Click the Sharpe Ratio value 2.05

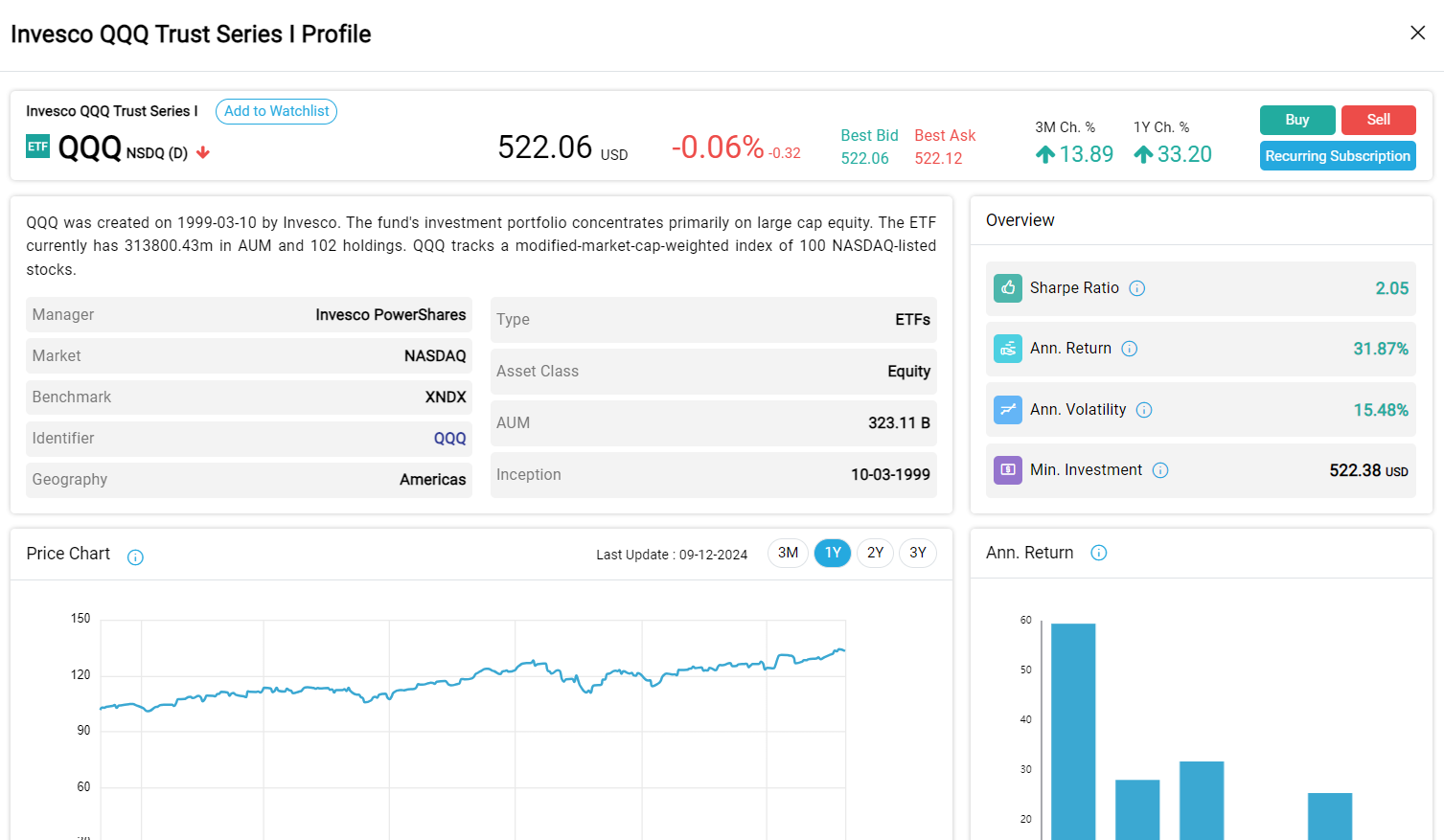click(1391, 288)
